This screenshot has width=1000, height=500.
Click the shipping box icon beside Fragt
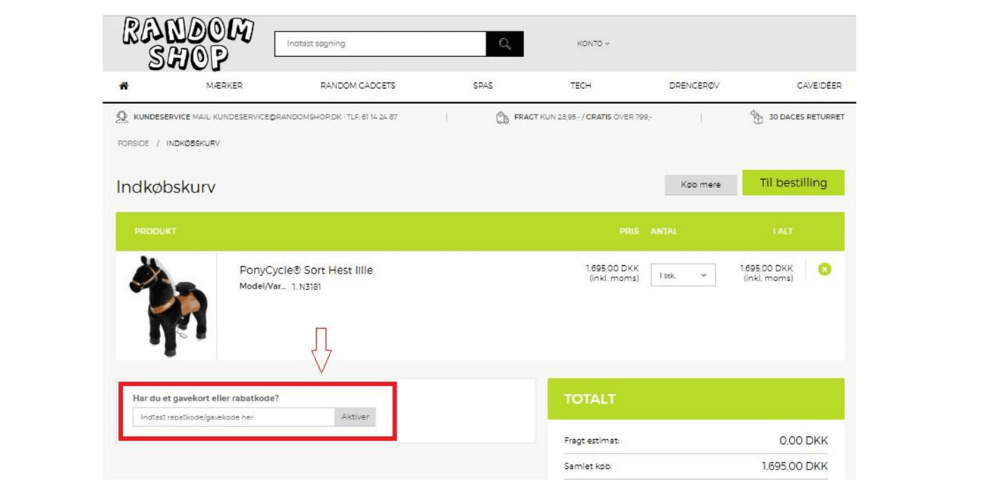point(502,117)
